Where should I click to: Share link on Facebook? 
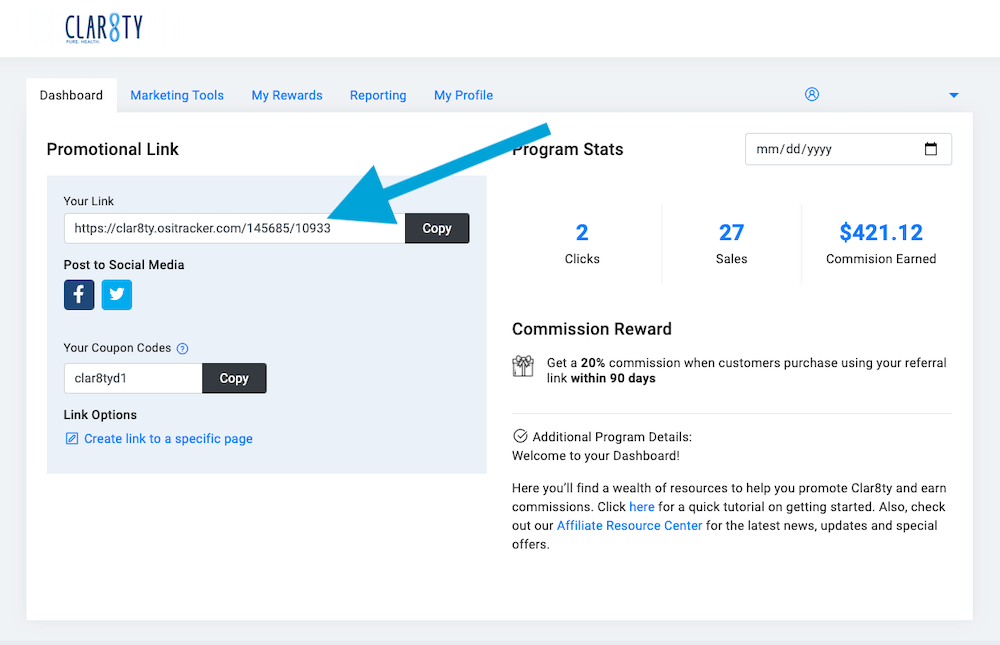point(79,295)
